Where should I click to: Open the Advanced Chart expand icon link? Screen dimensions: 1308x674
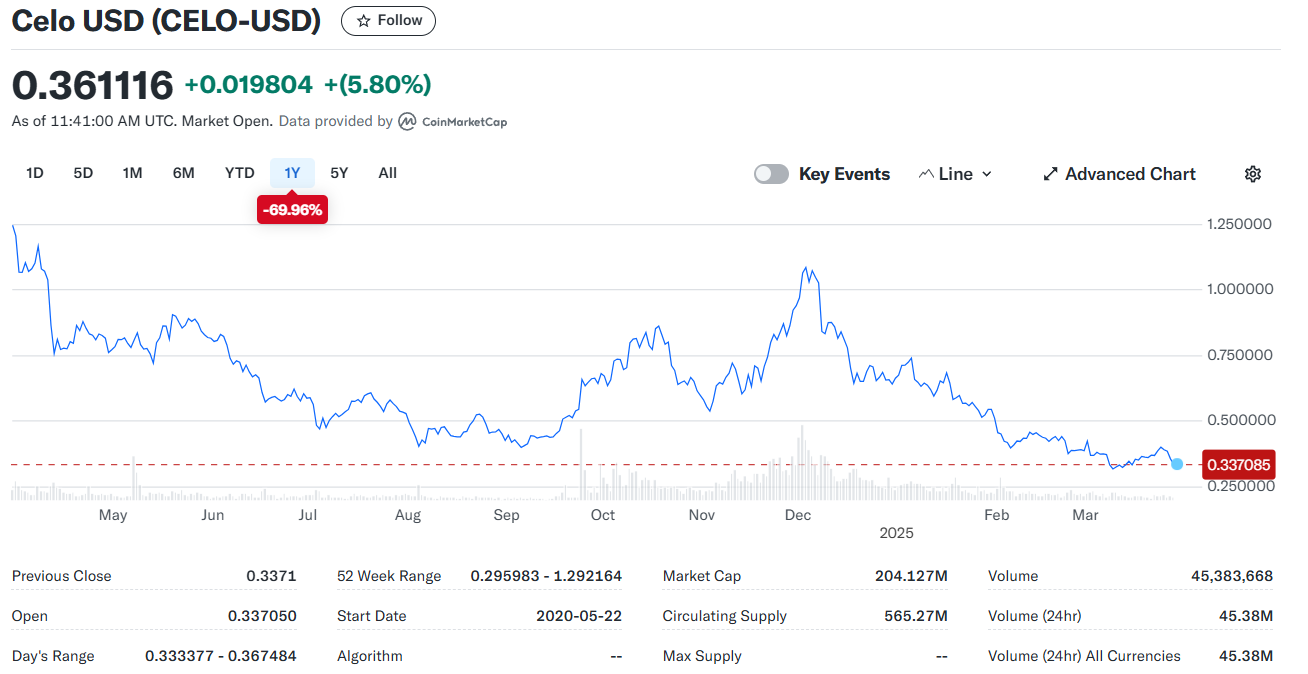[1119, 174]
